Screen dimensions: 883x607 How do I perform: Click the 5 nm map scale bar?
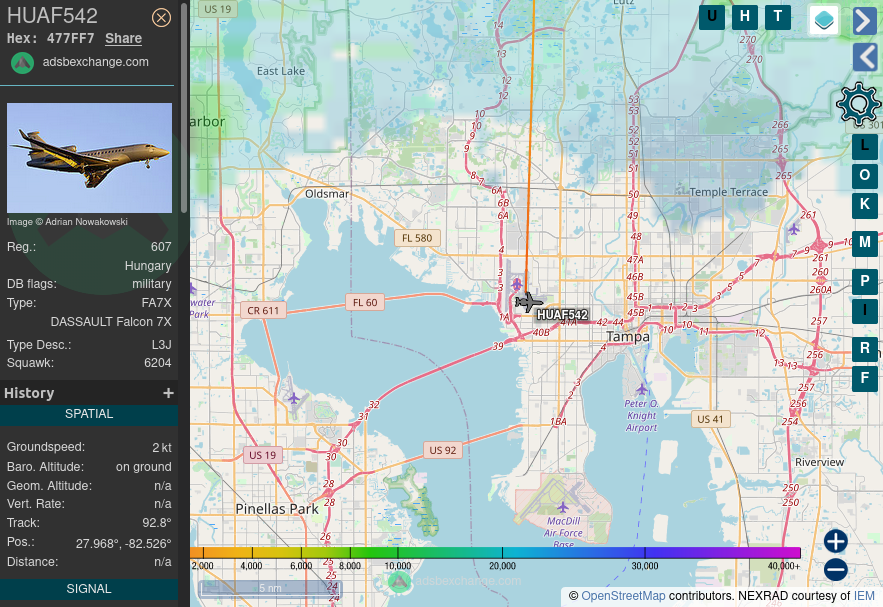point(270,588)
